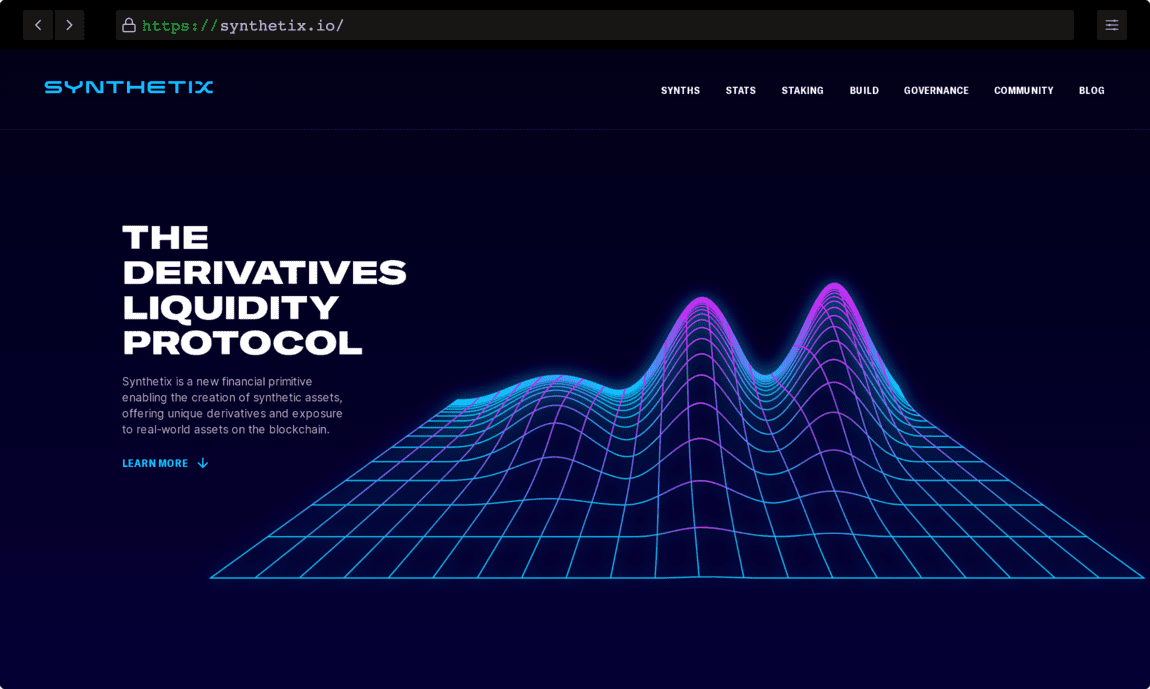
Task: Visit the Community page
Action: pos(1023,90)
